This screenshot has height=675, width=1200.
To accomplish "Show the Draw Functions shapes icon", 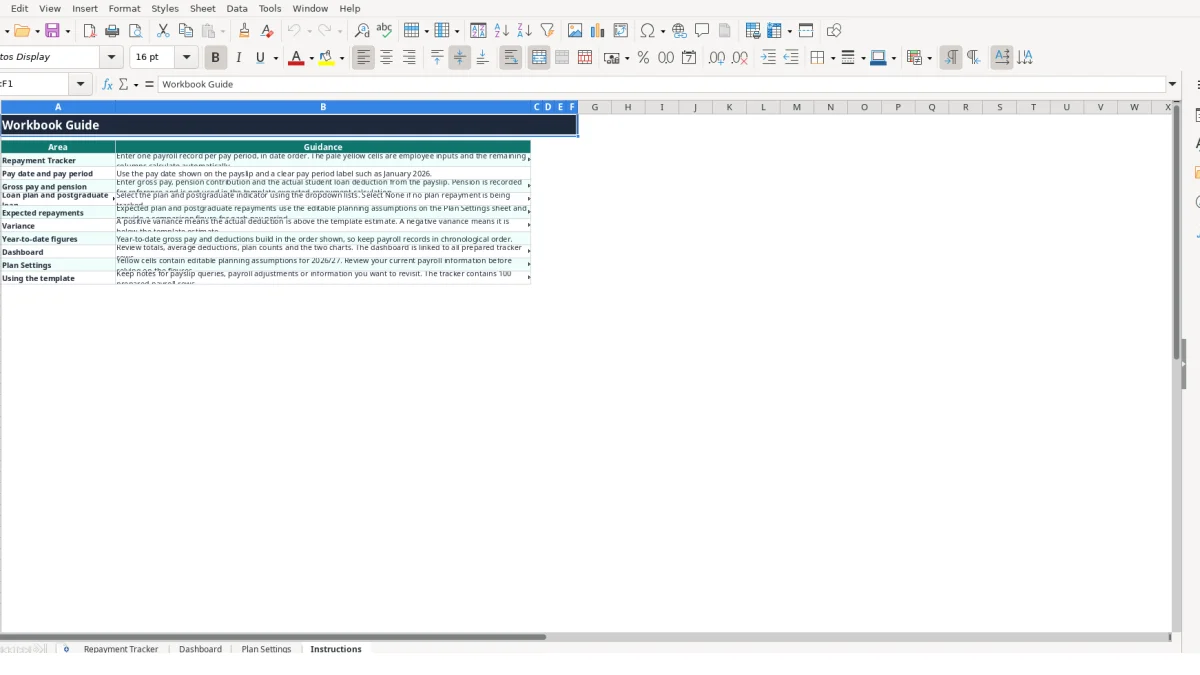I will (834, 31).
